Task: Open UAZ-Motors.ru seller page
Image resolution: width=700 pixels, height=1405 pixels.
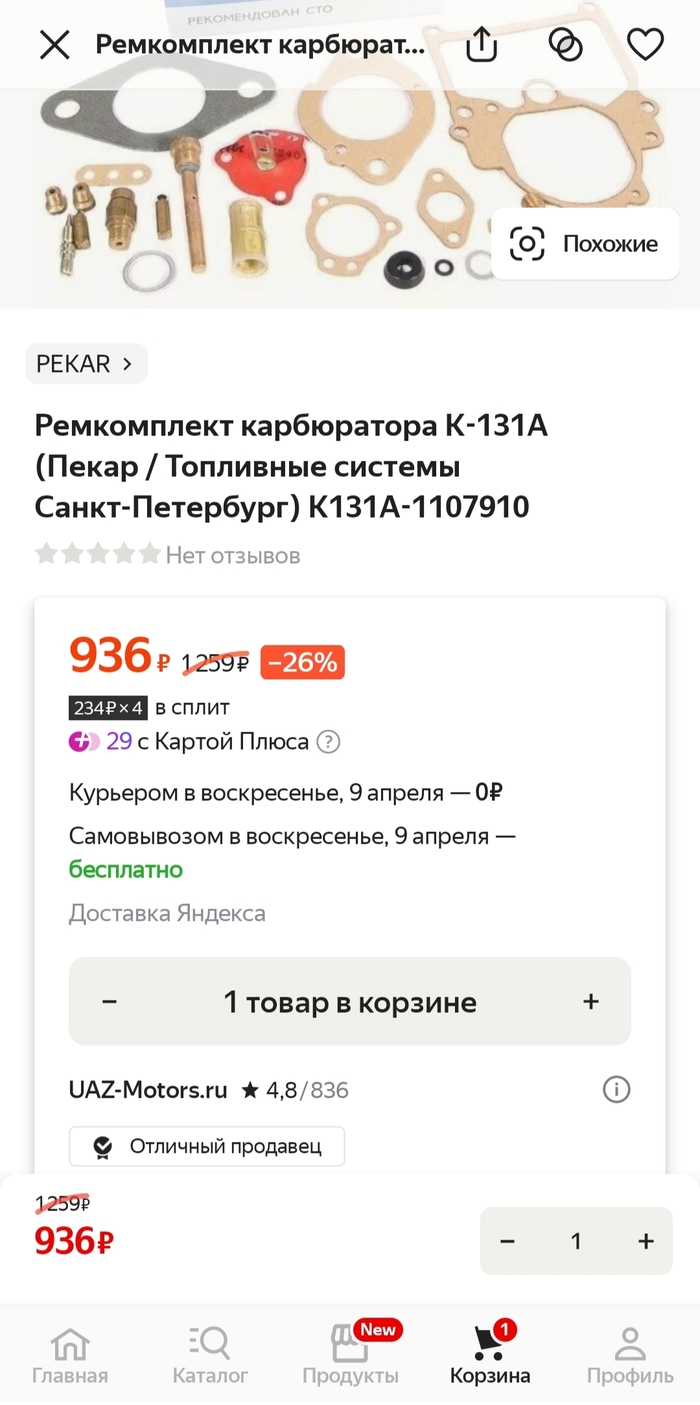Action: (148, 1089)
